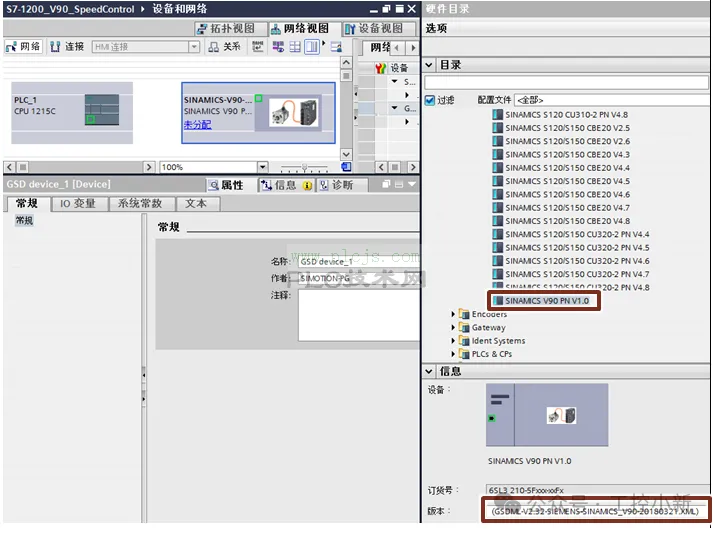Click the table grid view icon in toolbar
Viewport: 715px width, 533px height.
click(x=295, y=47)
